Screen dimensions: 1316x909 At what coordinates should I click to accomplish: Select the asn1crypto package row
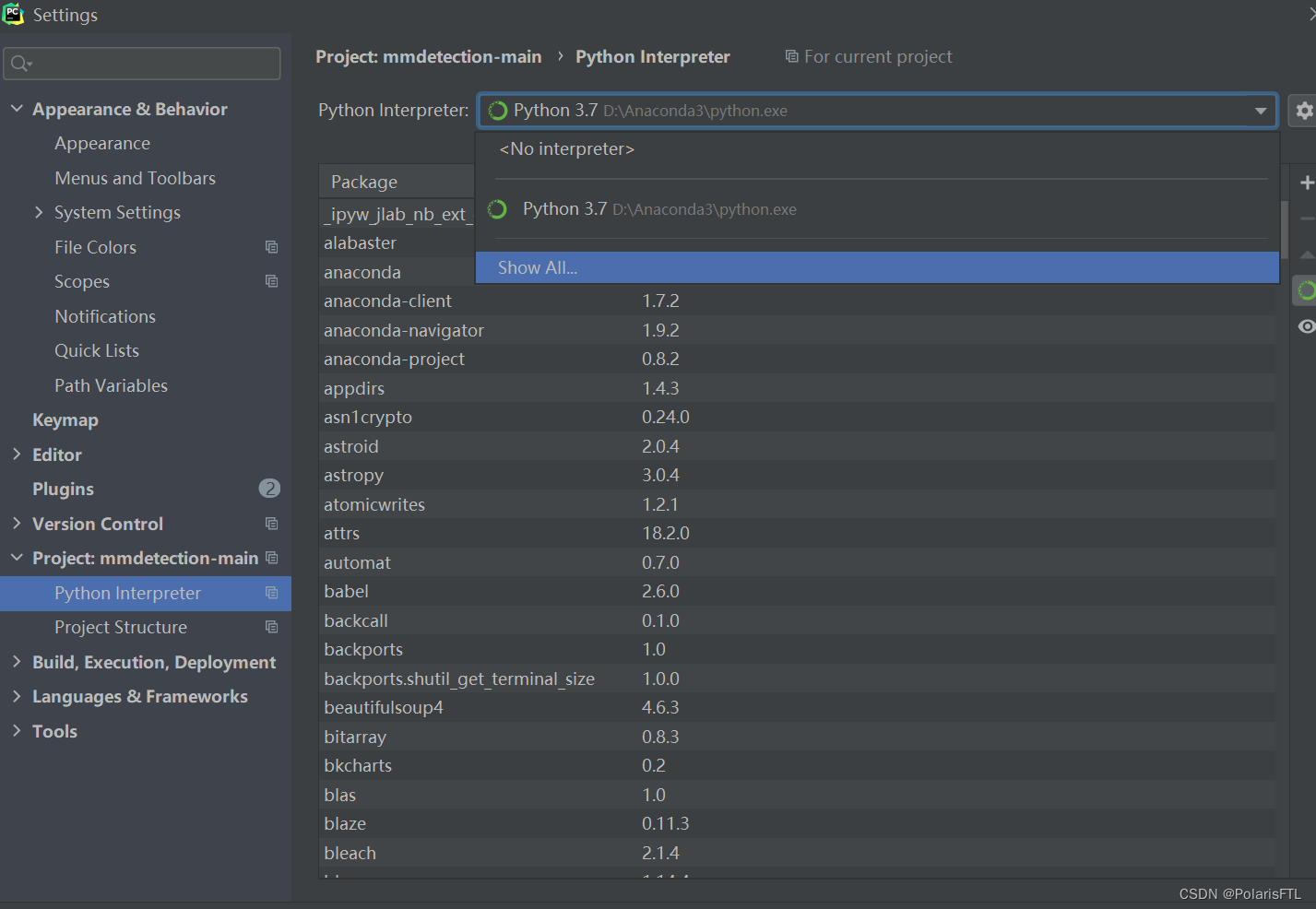point(798,417)
